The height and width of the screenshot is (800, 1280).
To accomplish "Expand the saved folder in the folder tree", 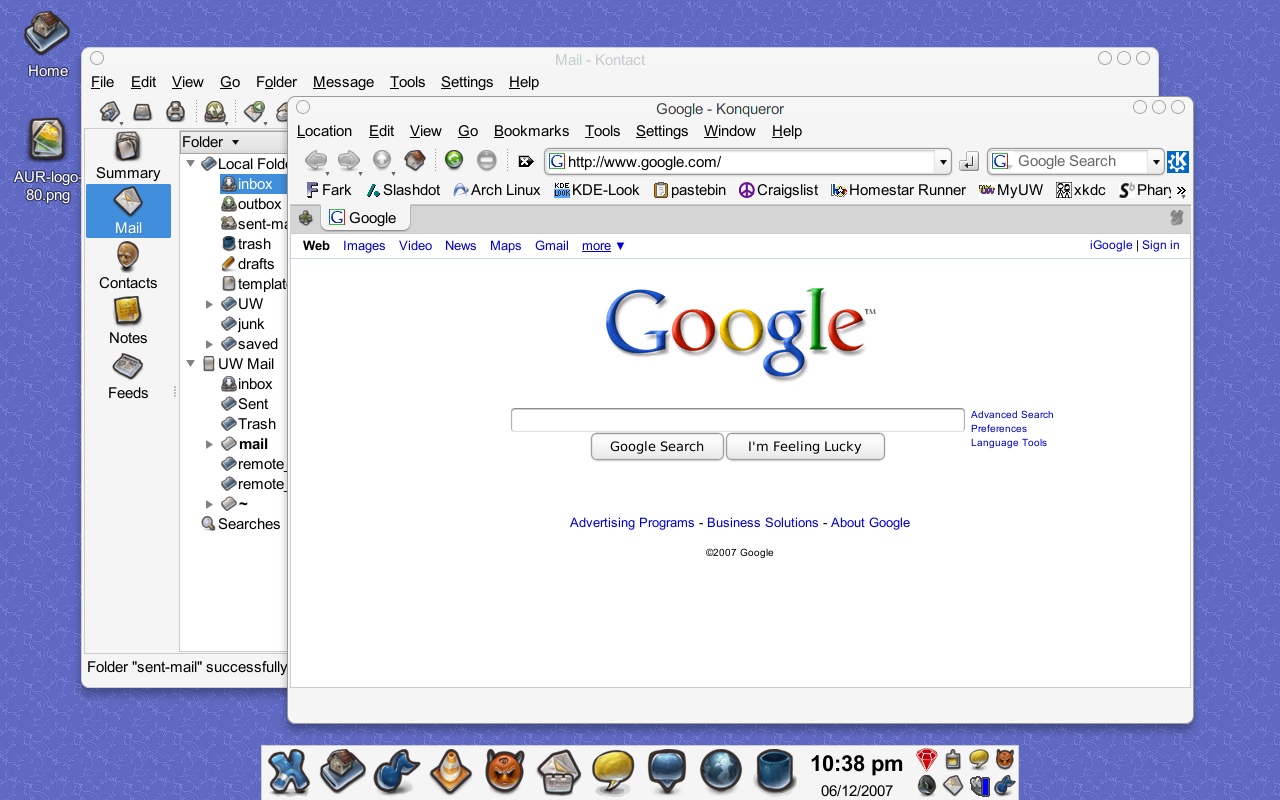I will [209, 344].
